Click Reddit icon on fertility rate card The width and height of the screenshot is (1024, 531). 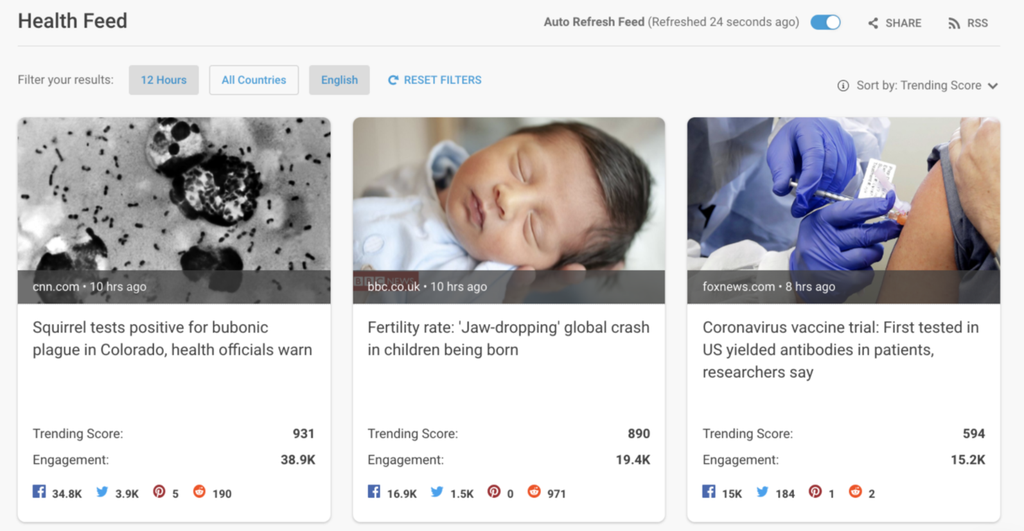tap(534, 492)
